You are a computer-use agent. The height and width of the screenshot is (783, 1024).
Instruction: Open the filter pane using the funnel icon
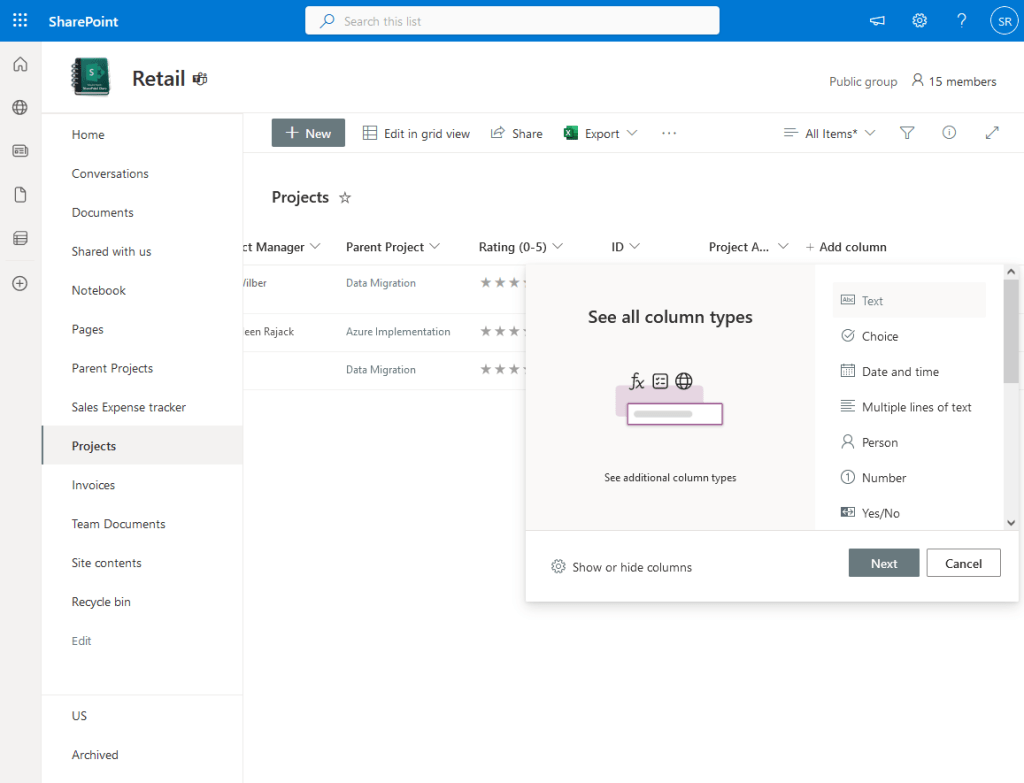pos(906,132)
